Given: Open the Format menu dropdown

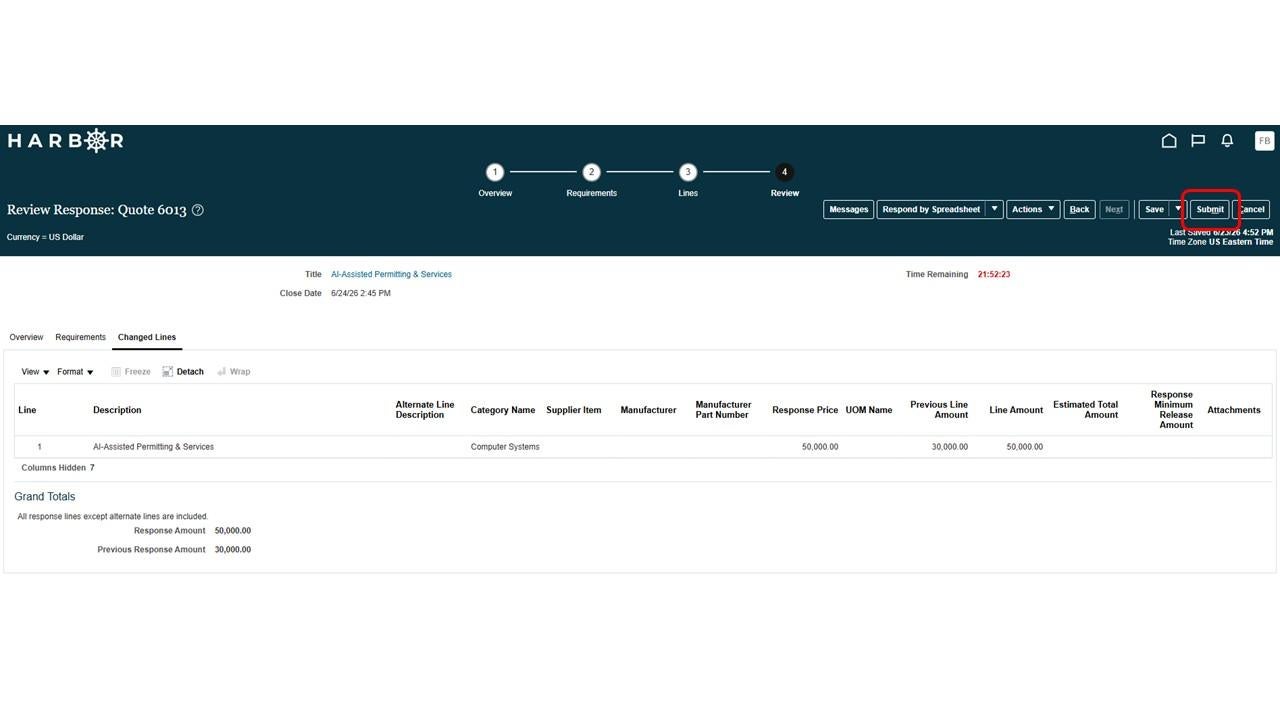Looking at the screenshot, I should click(75, 372).
